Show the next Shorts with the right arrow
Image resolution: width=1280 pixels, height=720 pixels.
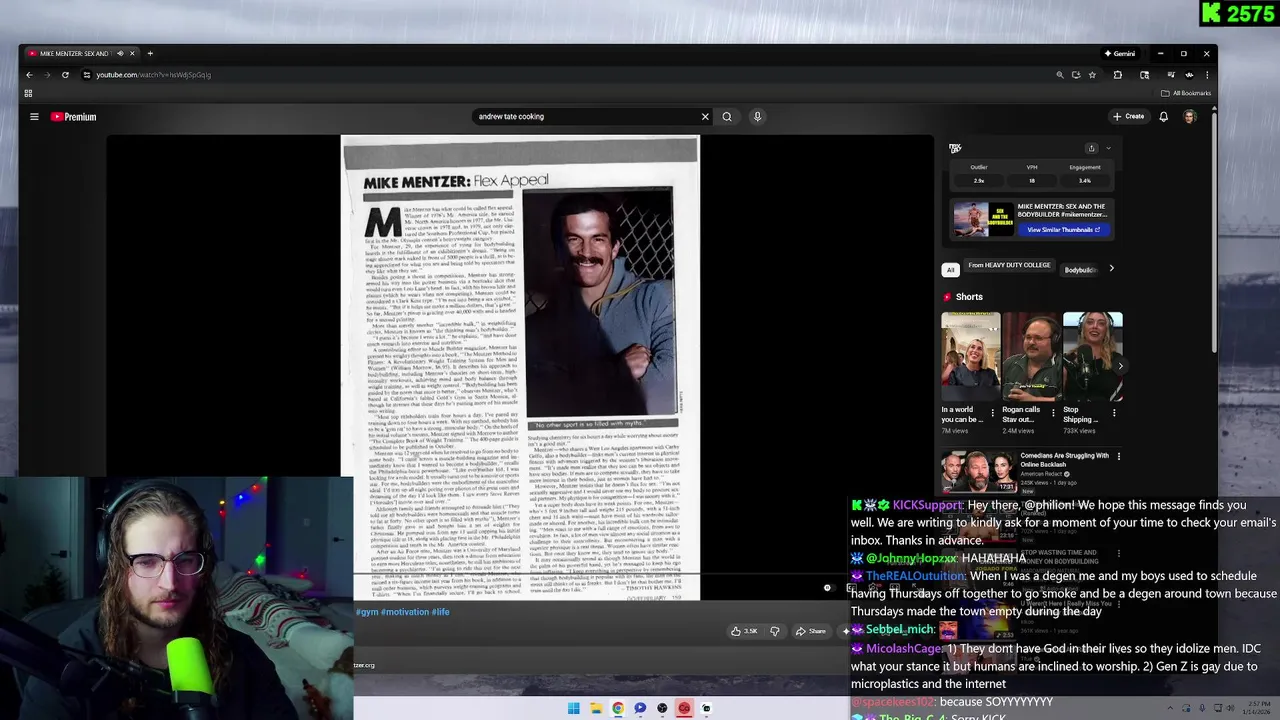[x=1119, y=366]
